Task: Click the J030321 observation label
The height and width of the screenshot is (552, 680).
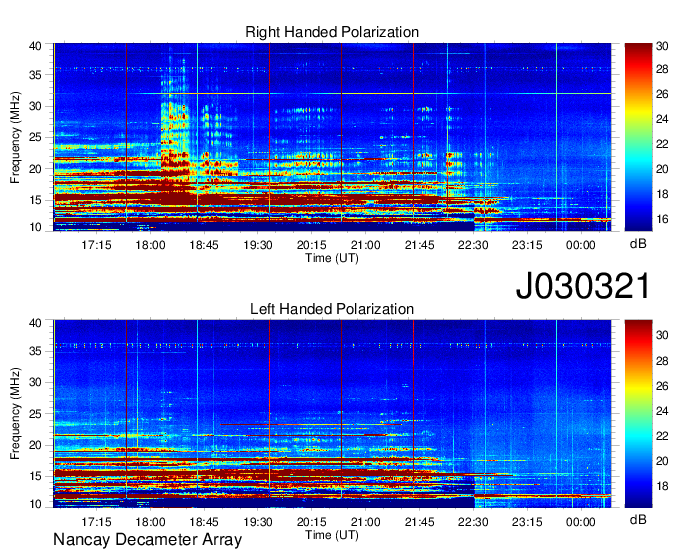Action: tap(583, 286)
